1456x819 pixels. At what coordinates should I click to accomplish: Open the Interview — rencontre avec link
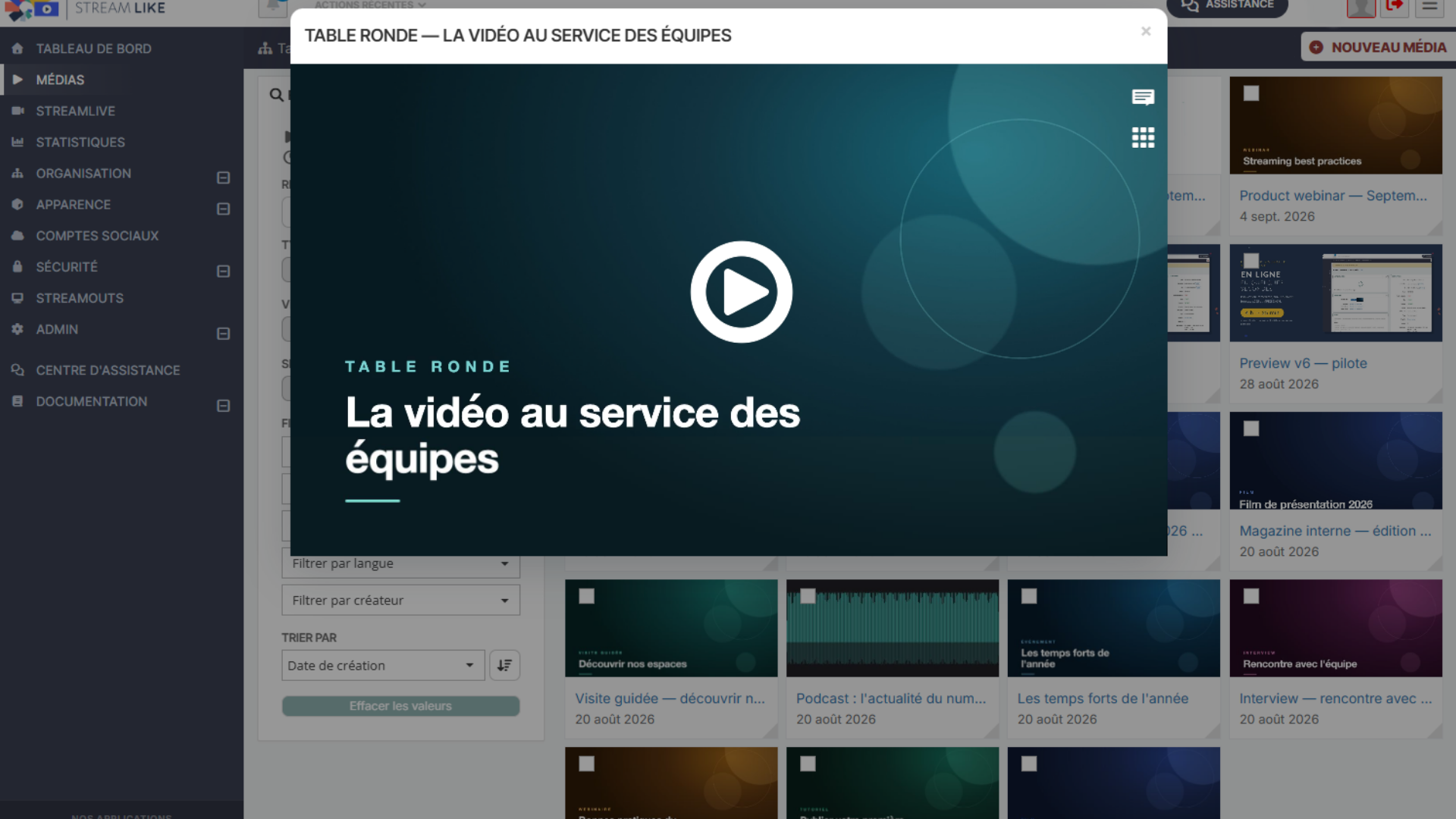coord(1335,698)
